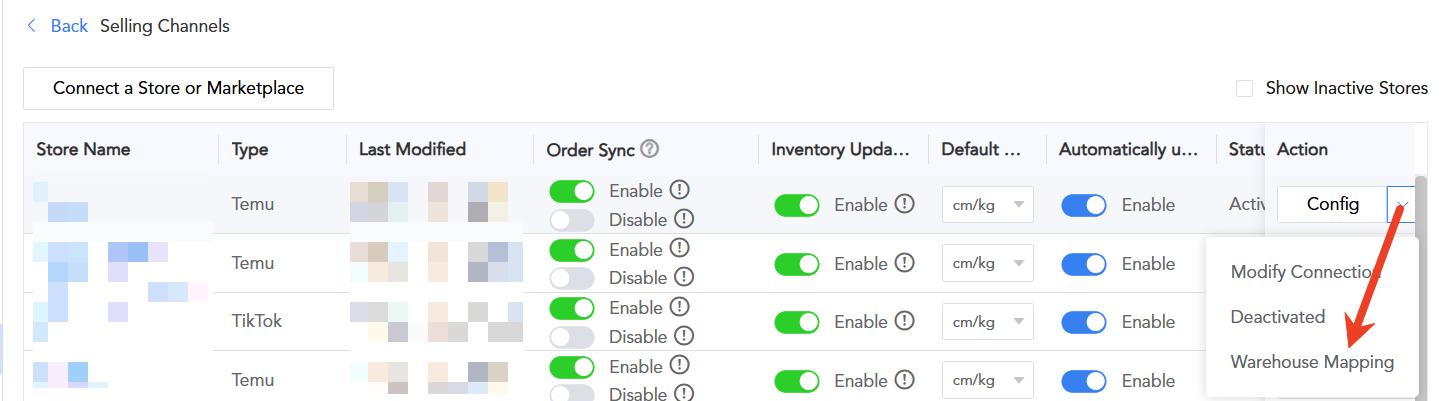Screen dimensions: 1441x401
Task: Click the Config button
Action: click(x=1332, y=205)
